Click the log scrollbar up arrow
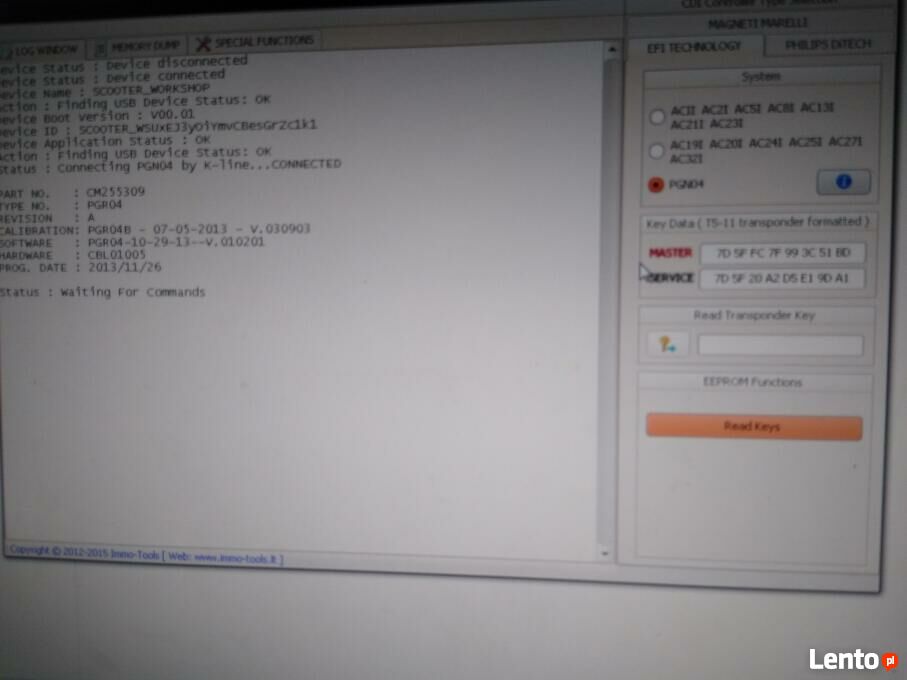The height and width of the screenshot is (680, 907). [x=611, y=50]
